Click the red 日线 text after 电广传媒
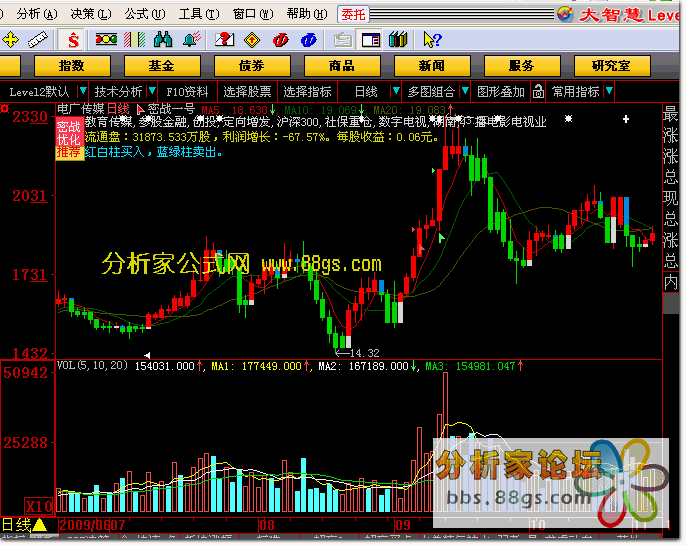The width and height of the screenshot is (686, 545). click(x=118, y=109)
